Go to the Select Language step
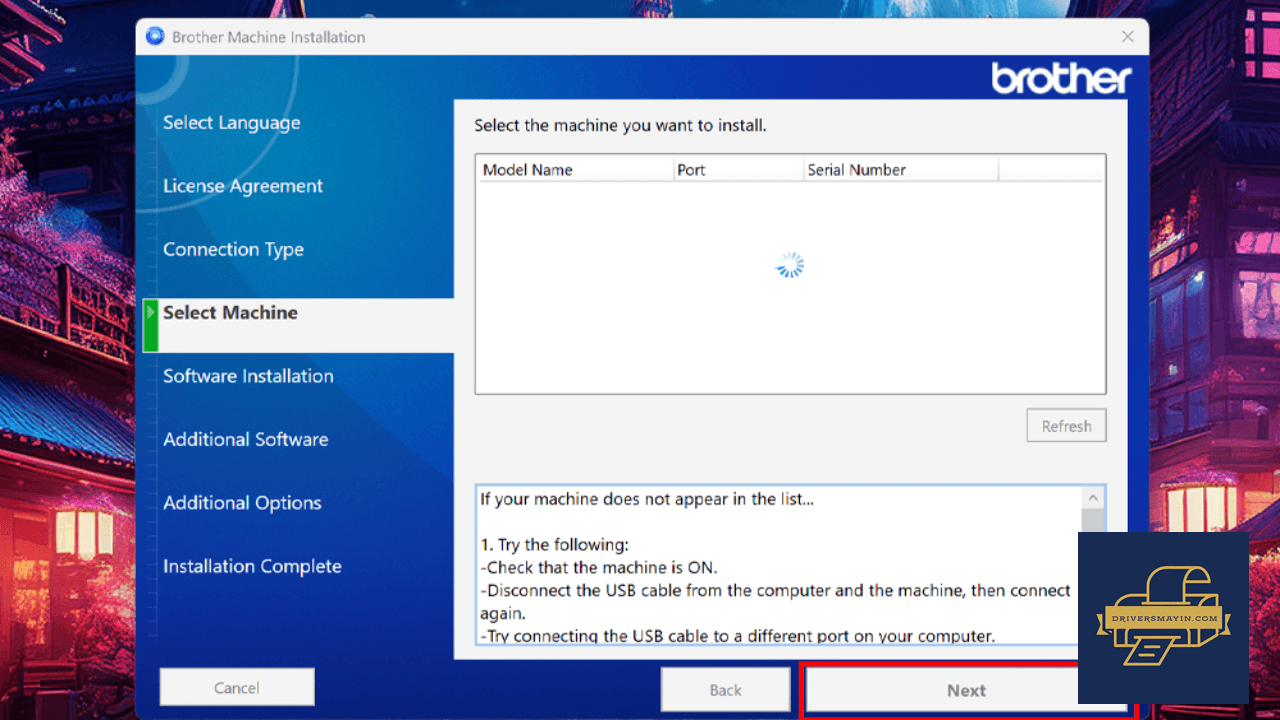Image resolution: width=1280 pixels, height=720 pixels. [x=232, y=123]
